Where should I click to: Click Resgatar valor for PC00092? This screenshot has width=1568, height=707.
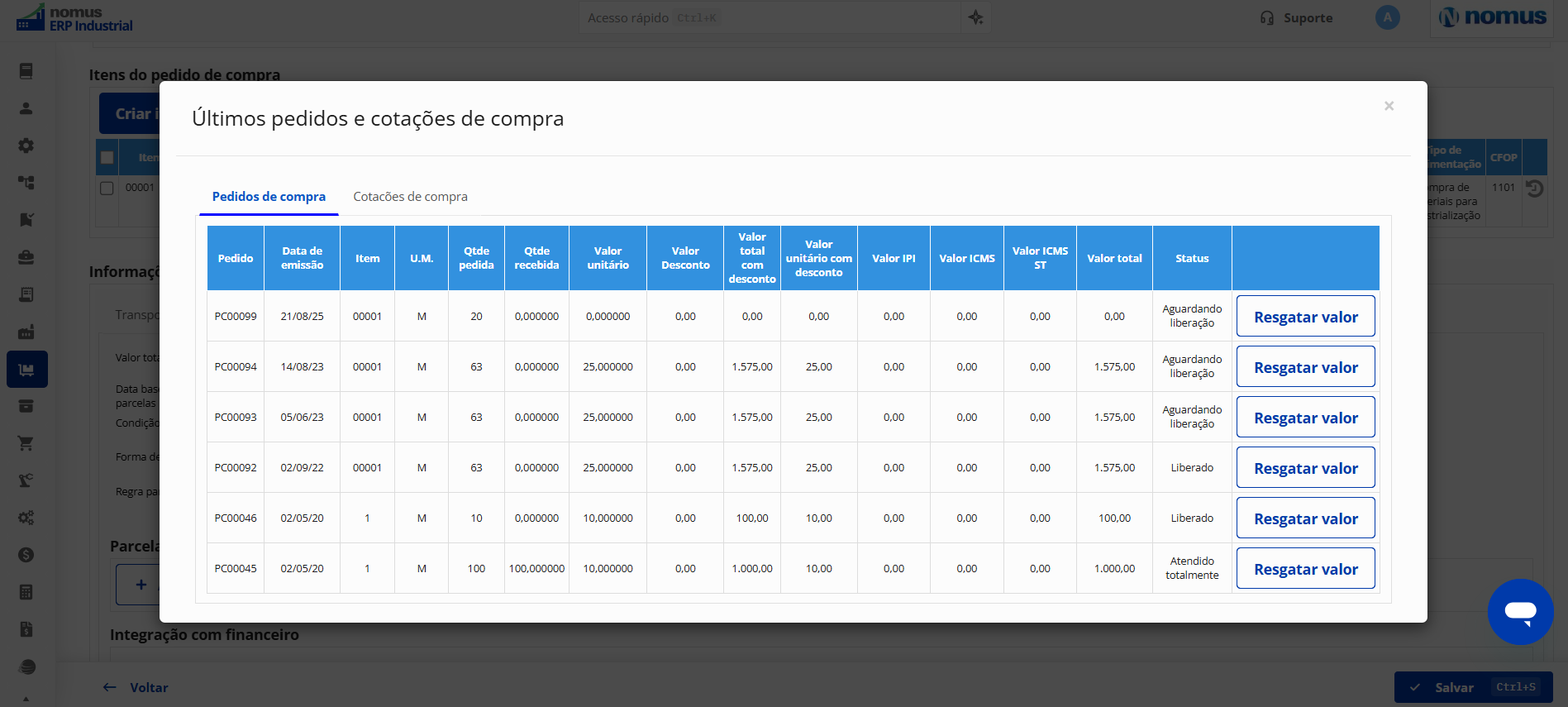[x=1305, y=468]
